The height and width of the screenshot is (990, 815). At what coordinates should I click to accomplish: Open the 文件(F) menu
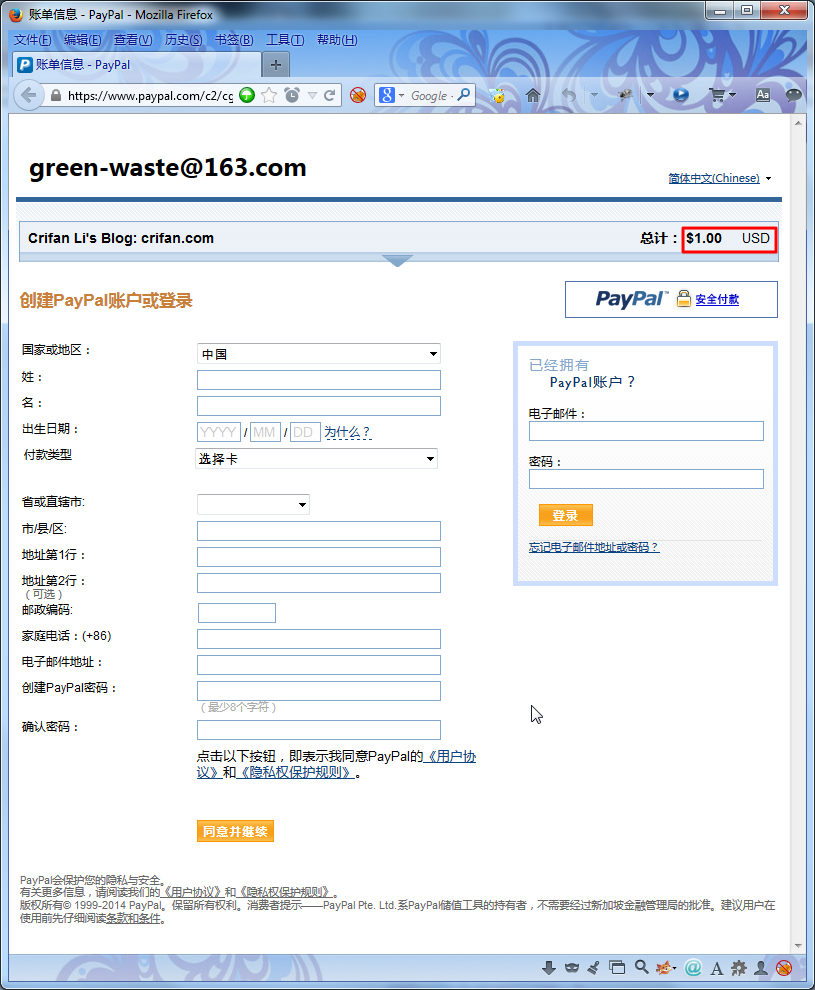point(32,40)
